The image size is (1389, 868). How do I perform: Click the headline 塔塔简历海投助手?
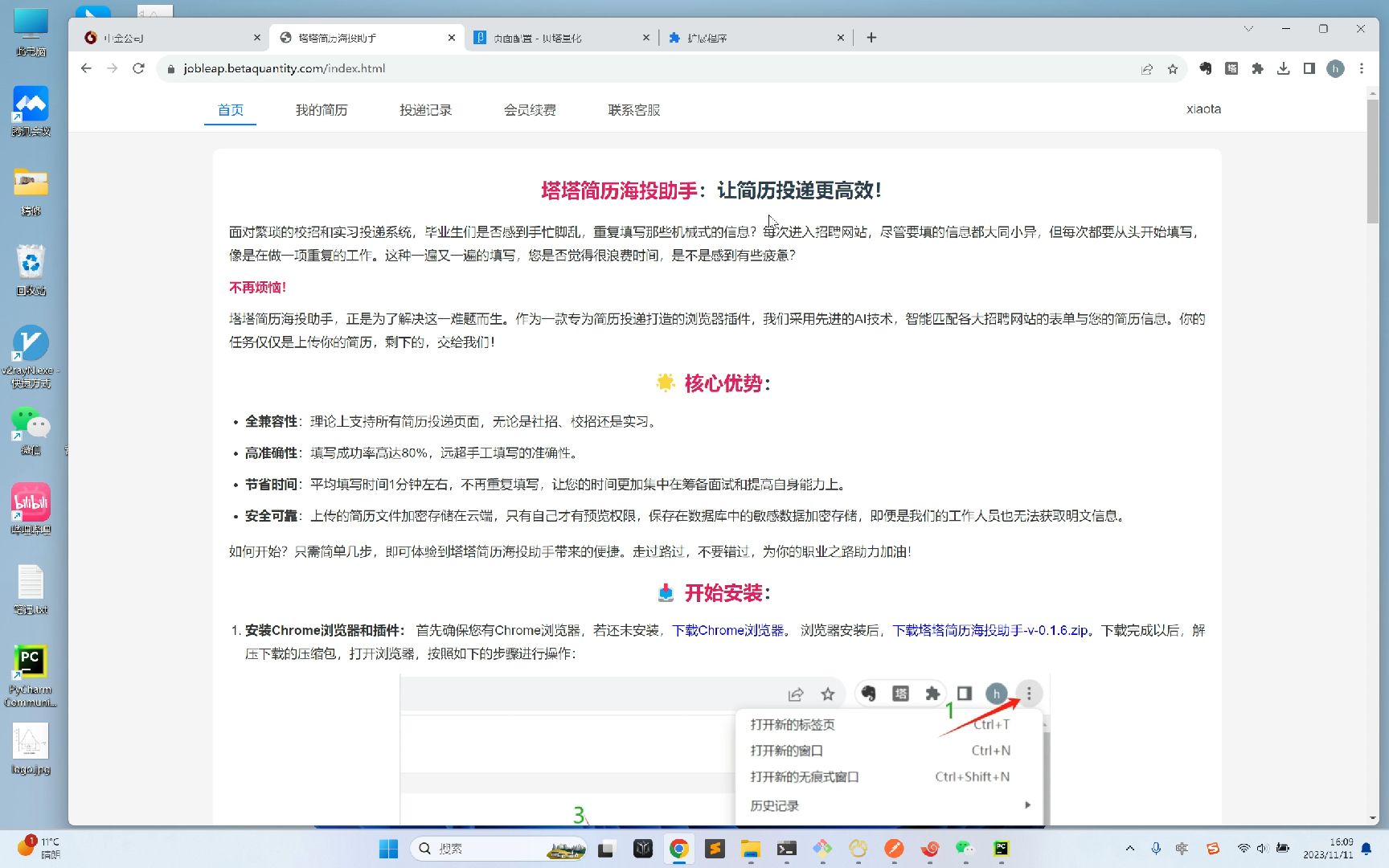tap(619, 190)
